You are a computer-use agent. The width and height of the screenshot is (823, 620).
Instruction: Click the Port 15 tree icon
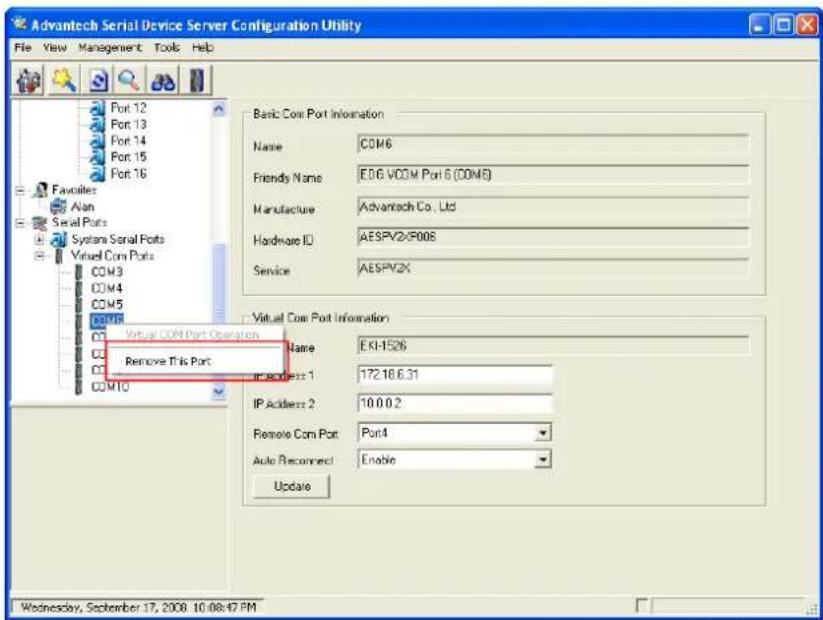97,157
